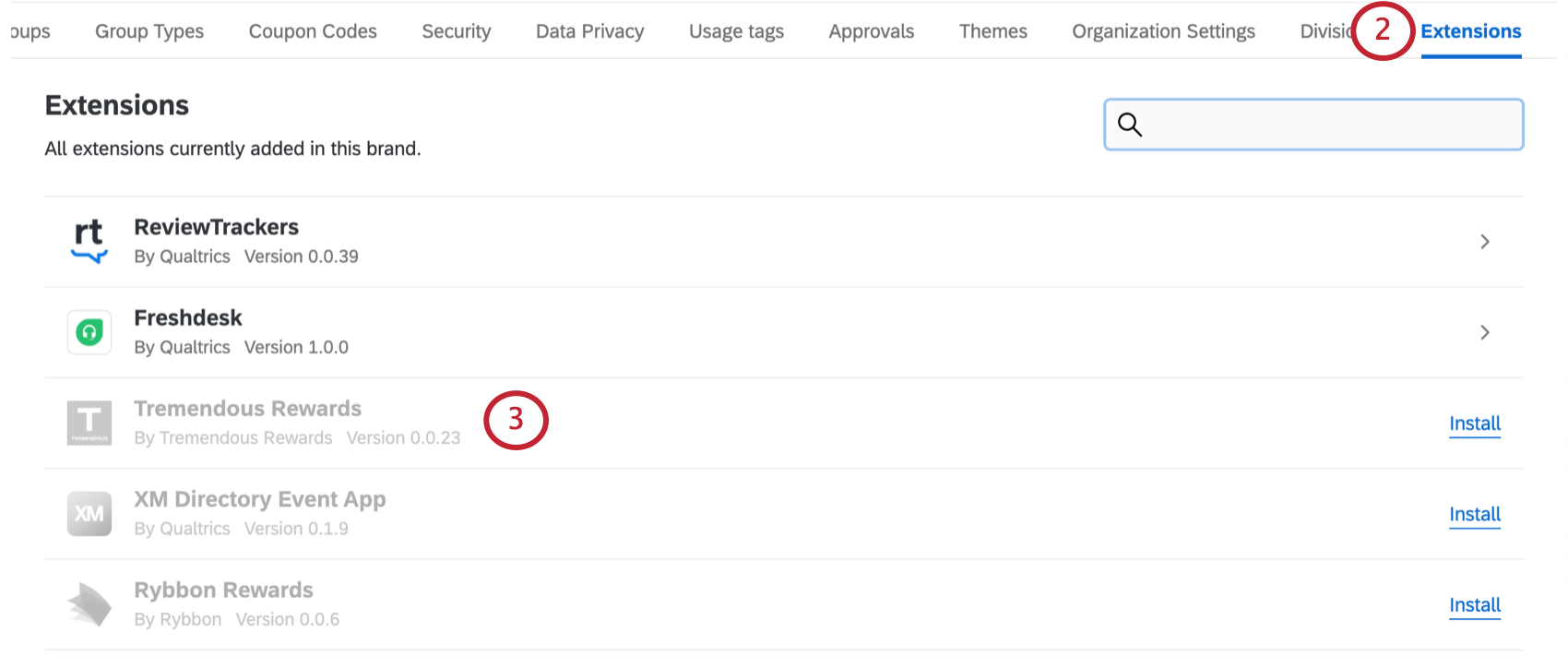
Task: Go to the Security tab
Action: (x=457, y=31)
